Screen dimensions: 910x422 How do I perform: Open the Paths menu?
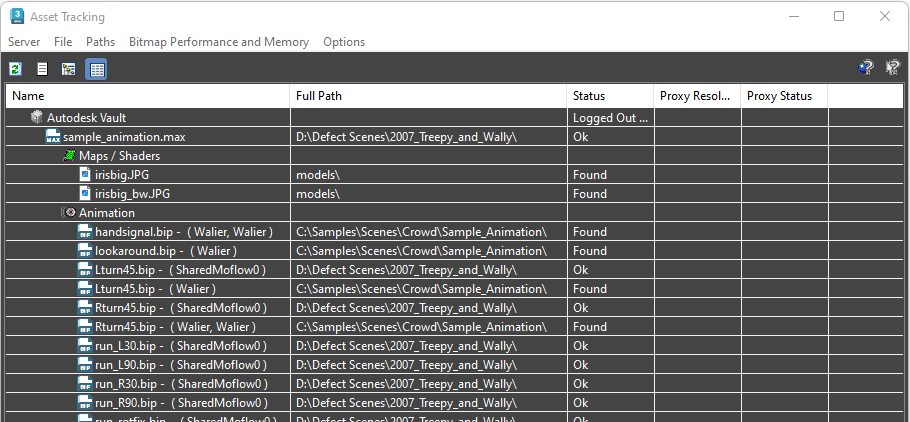(x=100, y=42)
